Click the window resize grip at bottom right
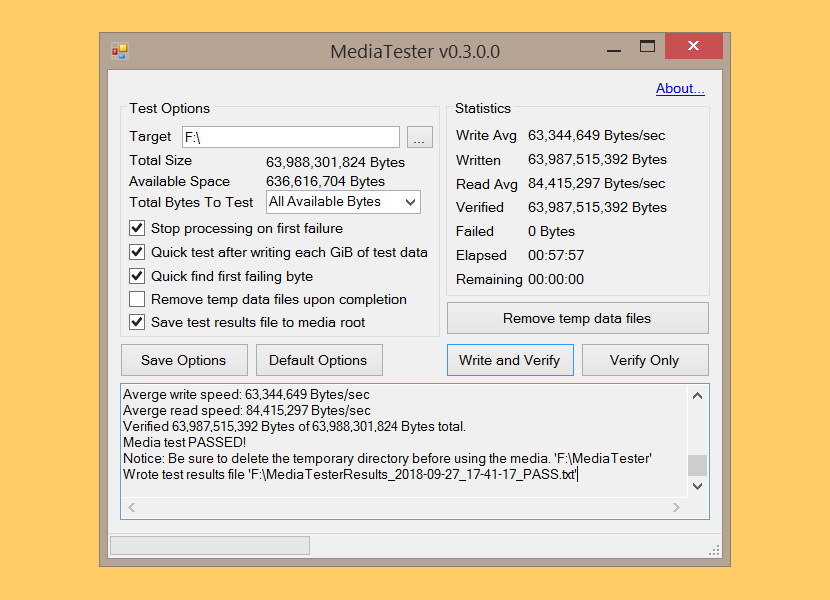This screenshot has width=830, height=600. [712, 550]
